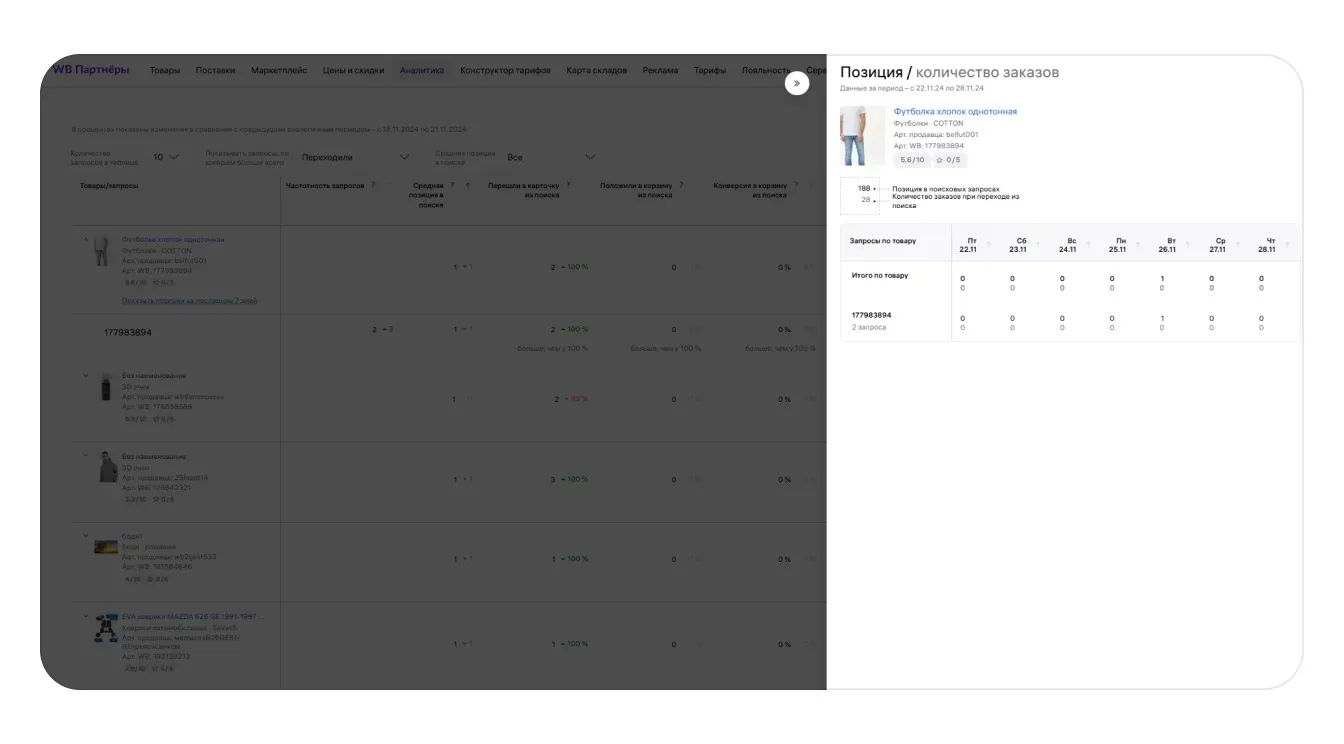The width and height of the screenshot is (1344, 744).
Task: Click the t-shirt product thumbnail in panel
Action: pyautogui.click(x=862, y=136)
